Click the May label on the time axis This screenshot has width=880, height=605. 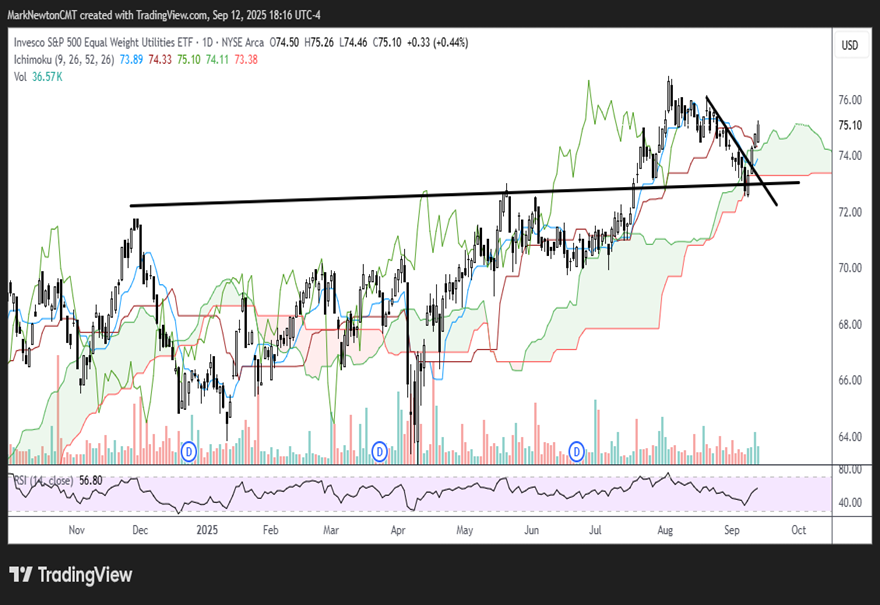point(465,530)
